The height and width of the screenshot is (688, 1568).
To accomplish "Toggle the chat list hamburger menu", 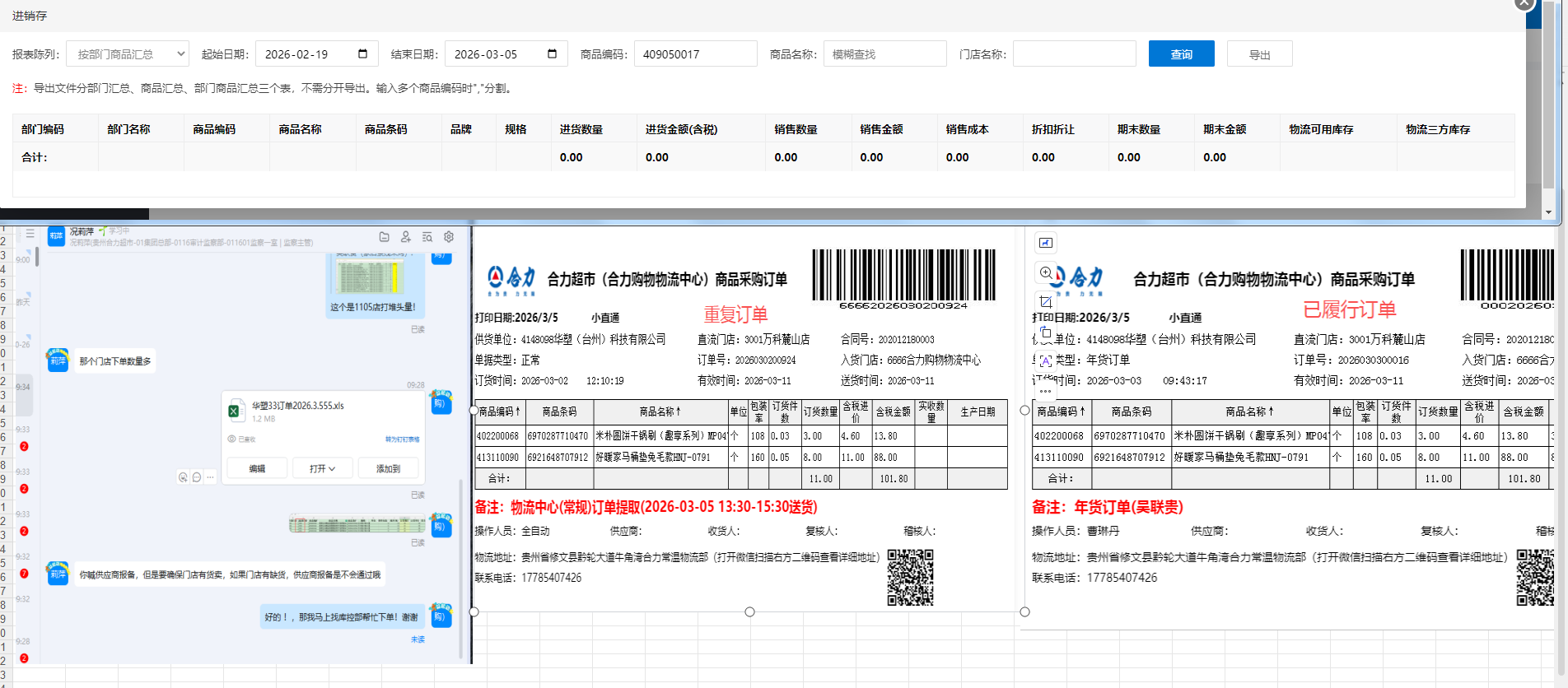I will click(x=30, y=235).
